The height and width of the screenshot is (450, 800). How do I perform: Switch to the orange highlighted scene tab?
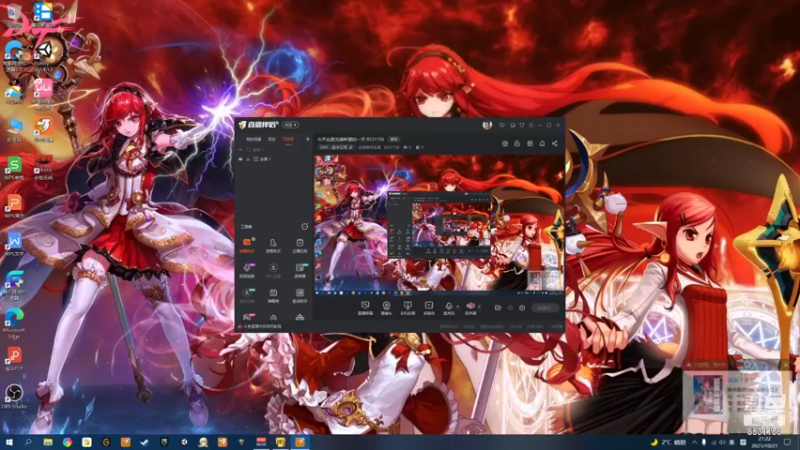[288, 139]
